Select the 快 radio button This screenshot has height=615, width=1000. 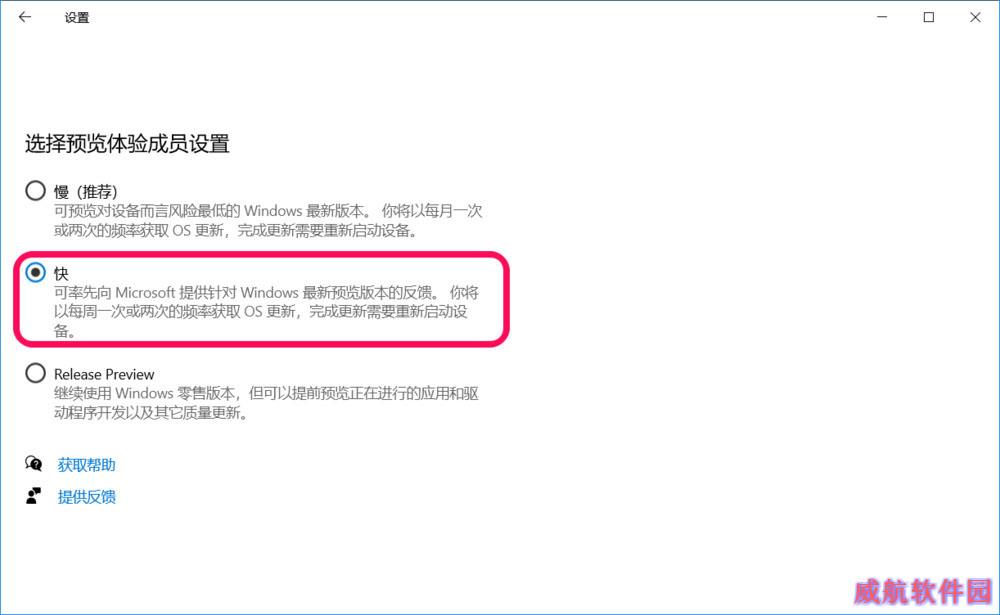tap(35, 272)
